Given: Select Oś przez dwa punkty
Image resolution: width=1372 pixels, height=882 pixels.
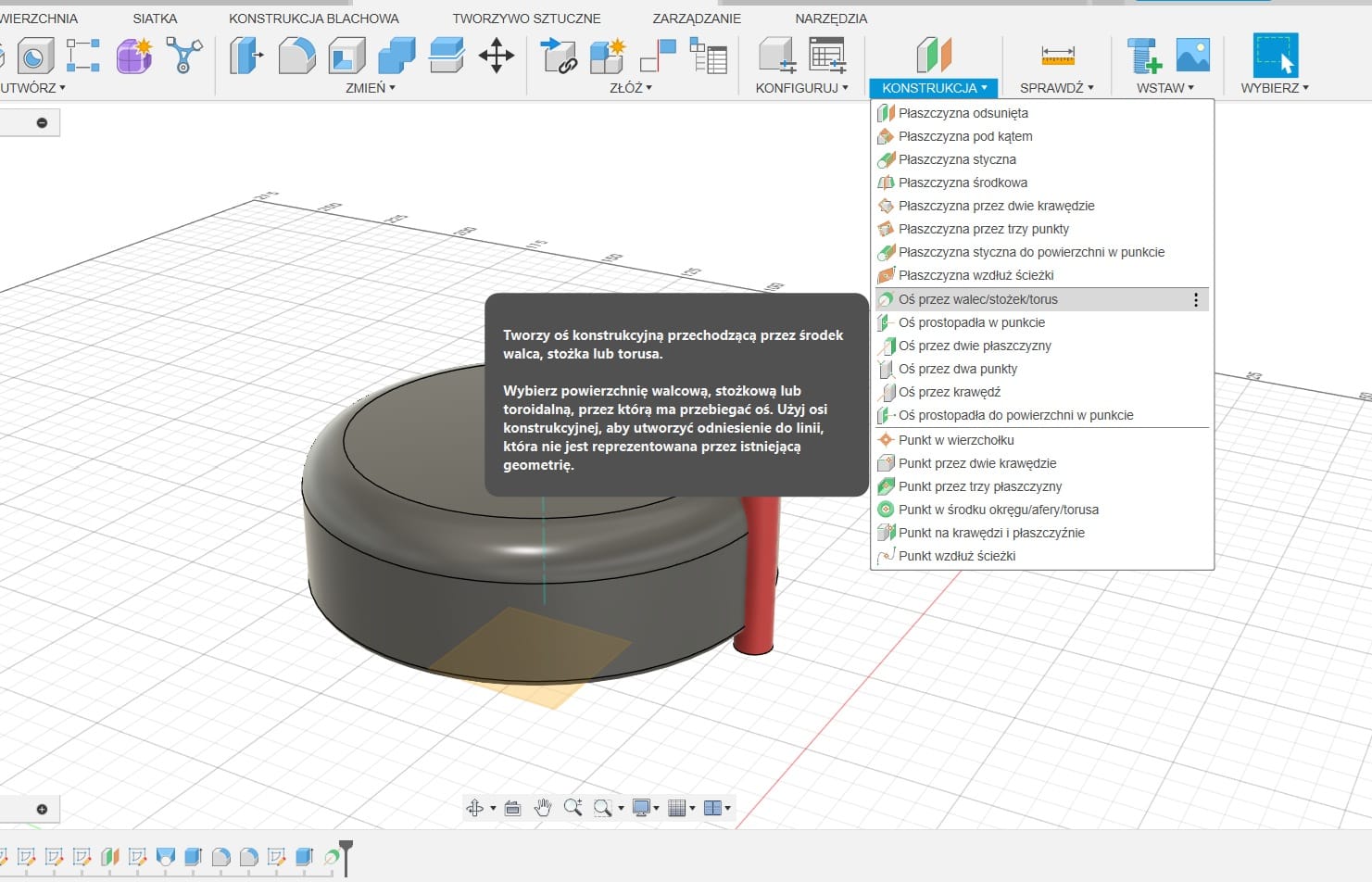Looking at the screenshot, I should [957, 369].
